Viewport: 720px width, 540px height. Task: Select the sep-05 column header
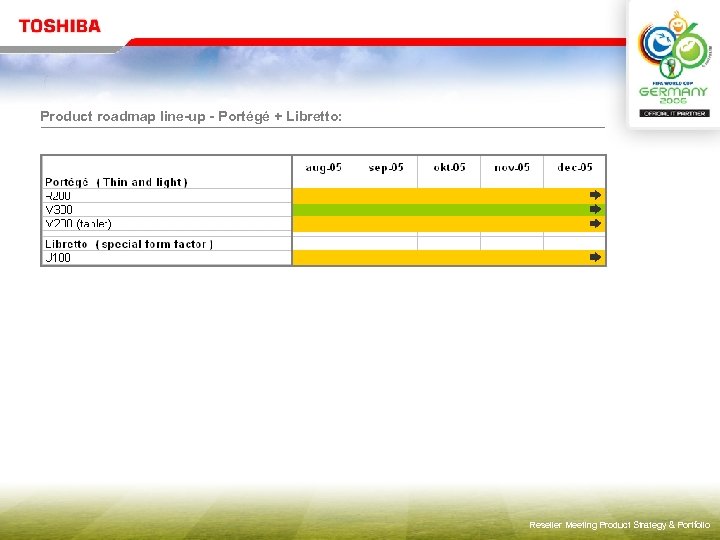coord(386,167)
